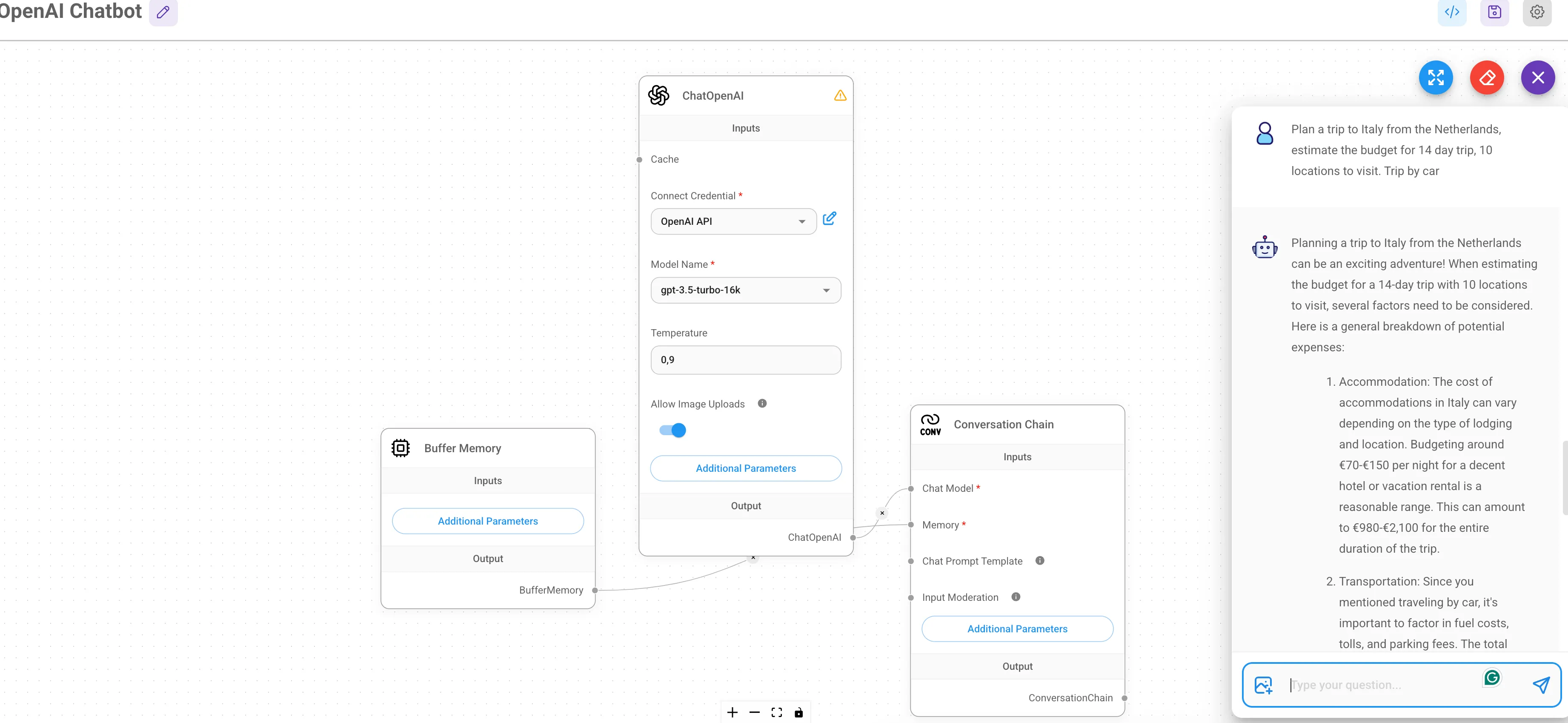Click ChatOpenAI Additional Parameters button
Viewport: 1568px width, 723px height.
[x=746, y=468]
